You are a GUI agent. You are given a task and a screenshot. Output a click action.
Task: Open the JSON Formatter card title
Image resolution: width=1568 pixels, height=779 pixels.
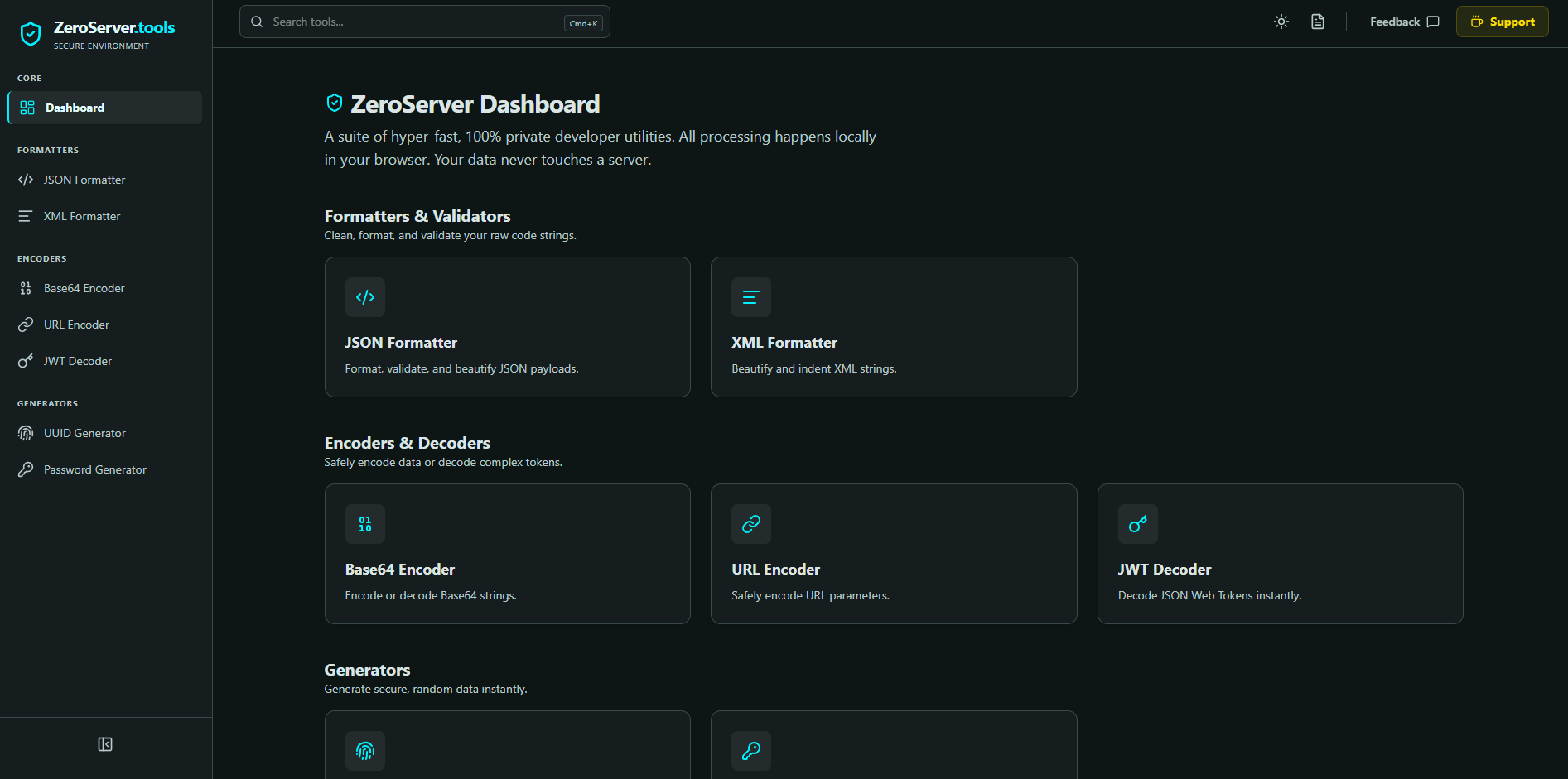[x=401, y=343]
